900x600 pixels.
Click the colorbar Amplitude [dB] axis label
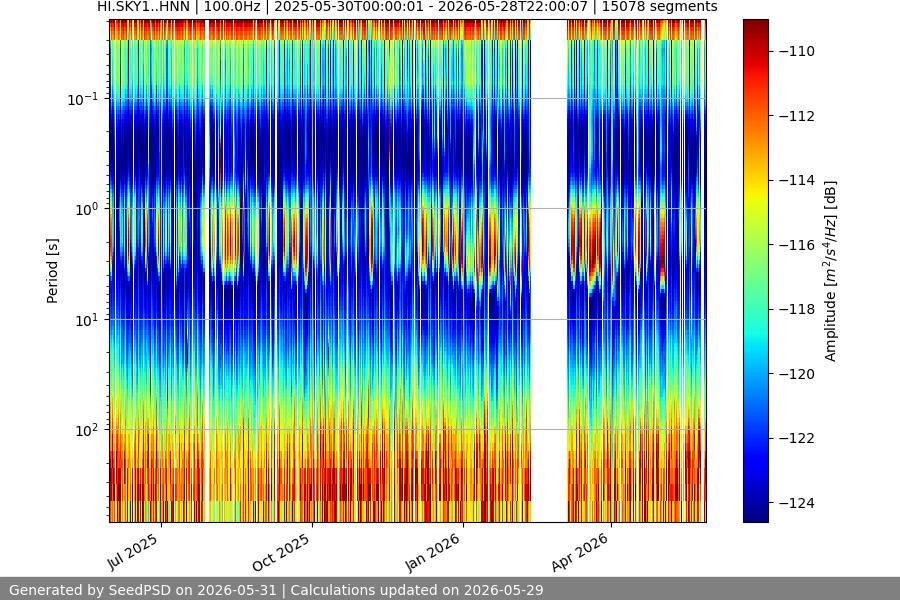coord(831,271)
